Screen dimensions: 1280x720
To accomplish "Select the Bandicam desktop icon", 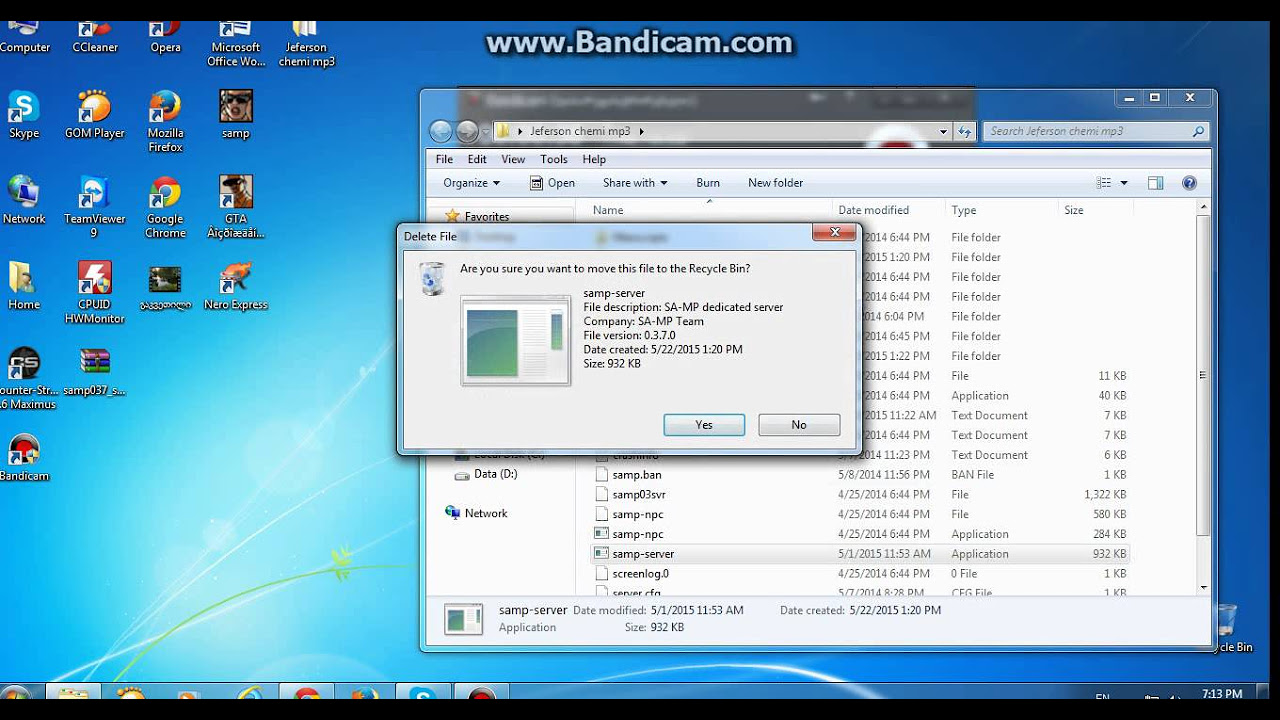I will (24, 458).
